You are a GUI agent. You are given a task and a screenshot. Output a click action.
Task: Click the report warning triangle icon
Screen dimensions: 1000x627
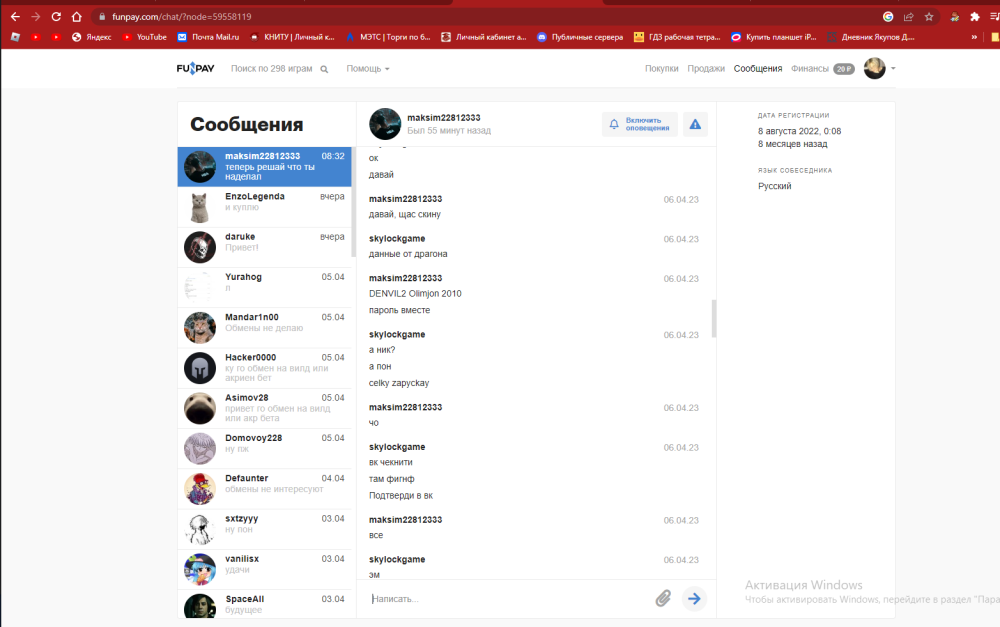point(695,124)
